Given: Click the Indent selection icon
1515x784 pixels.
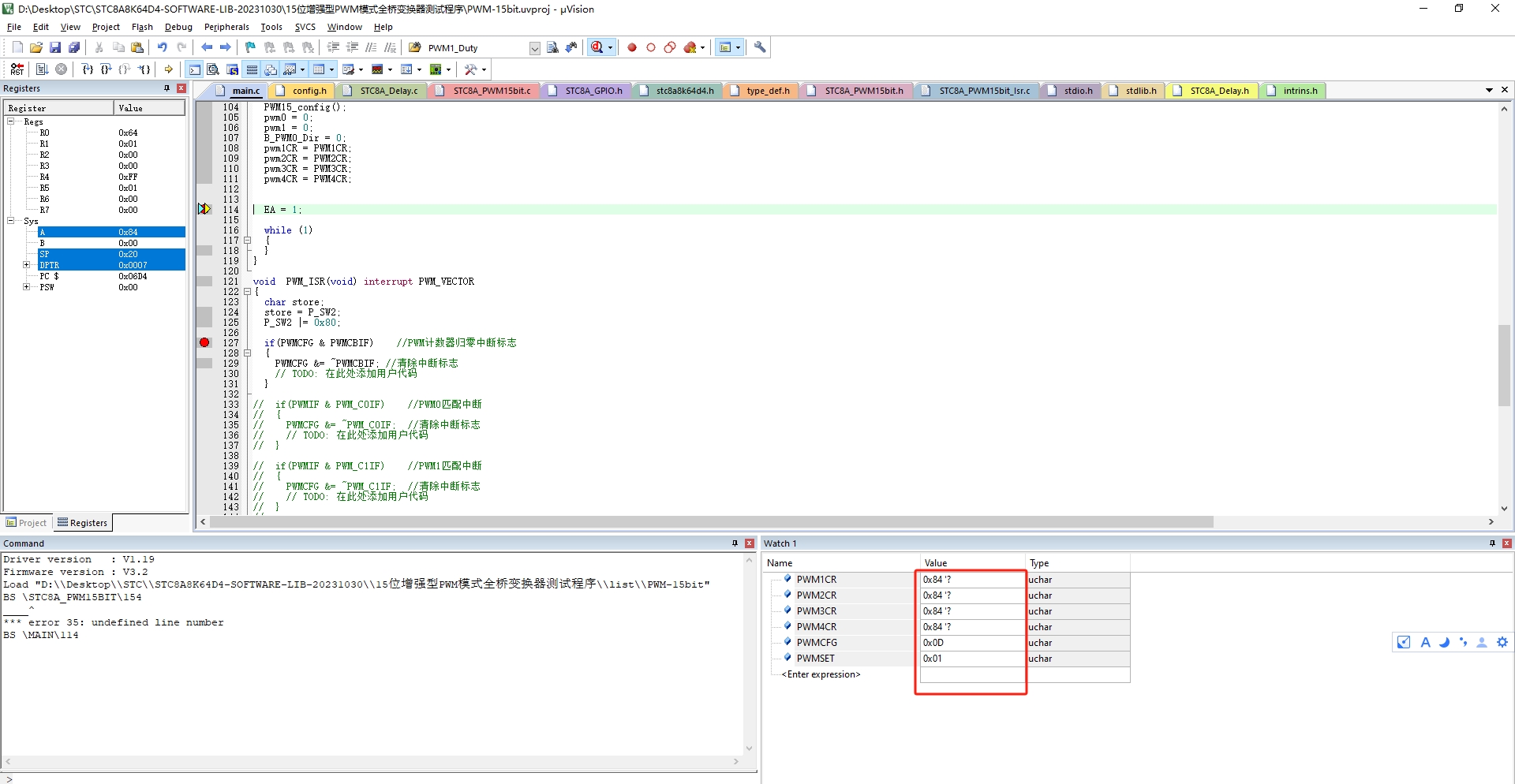Looking at the screenshot, I should [333, 47].
